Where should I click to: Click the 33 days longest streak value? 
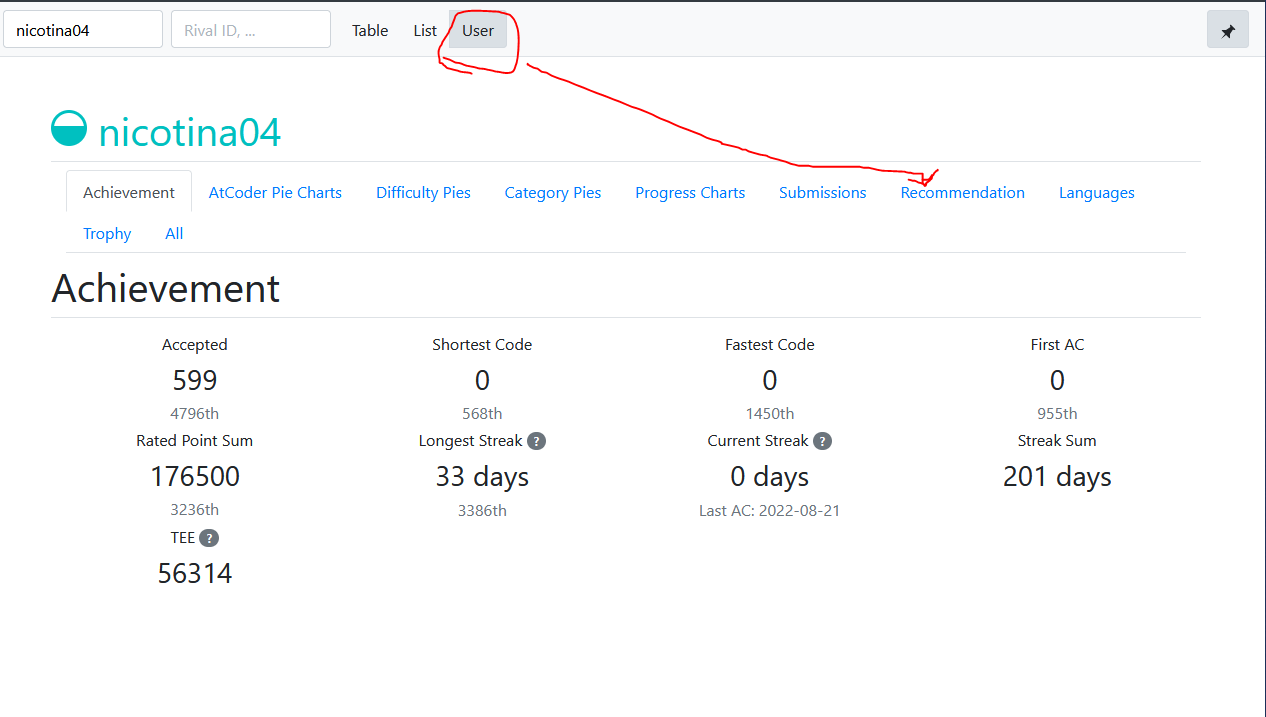tap(482, 477)
